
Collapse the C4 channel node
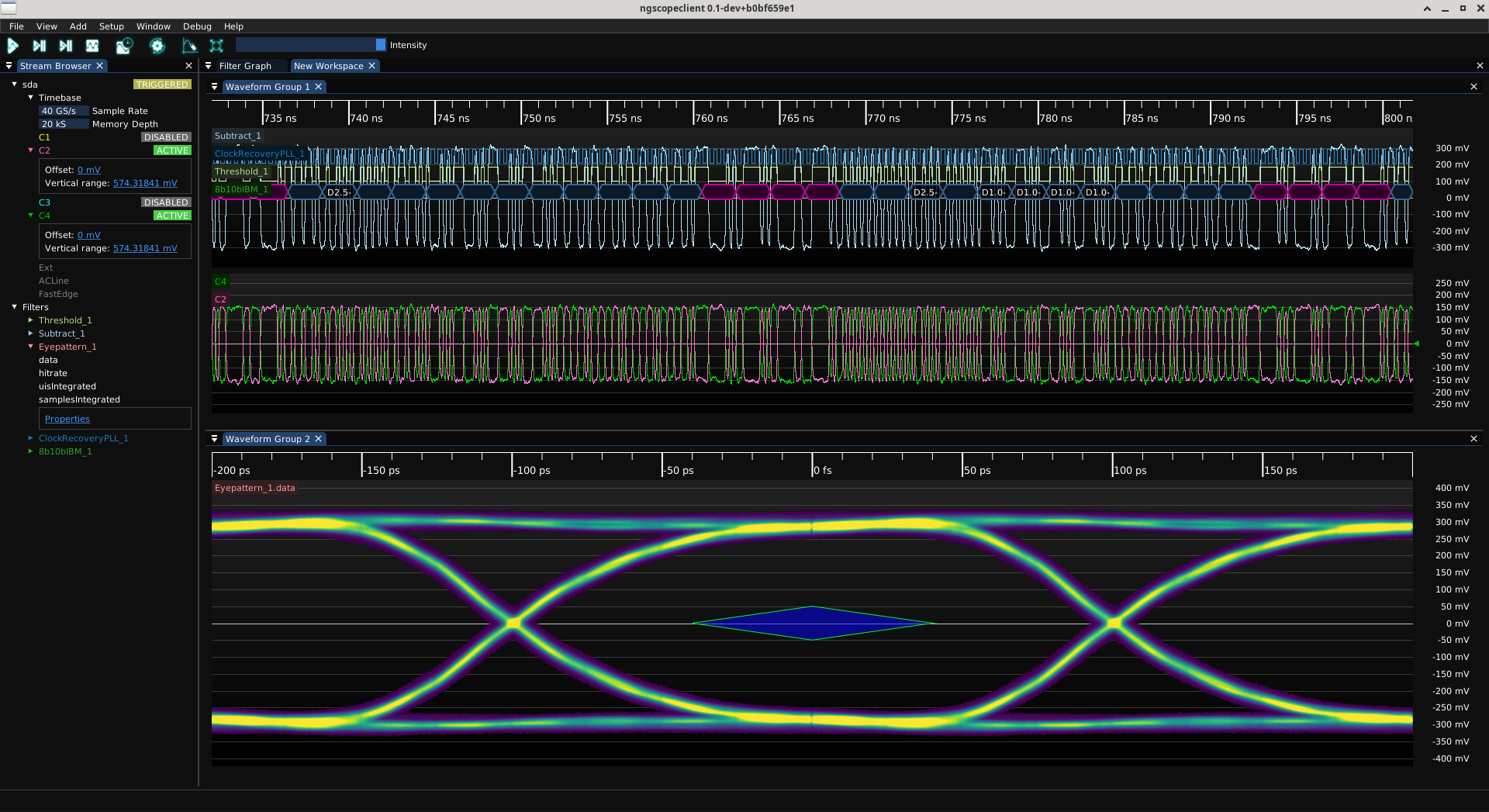coord(31,215)
